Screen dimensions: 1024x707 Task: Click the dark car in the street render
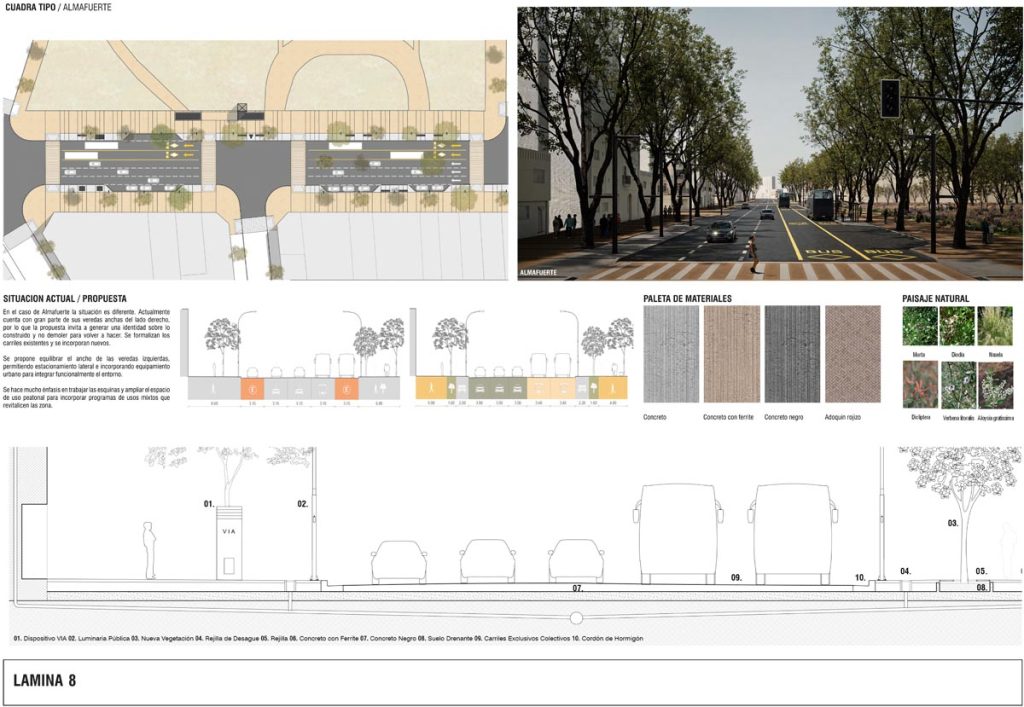721,231
